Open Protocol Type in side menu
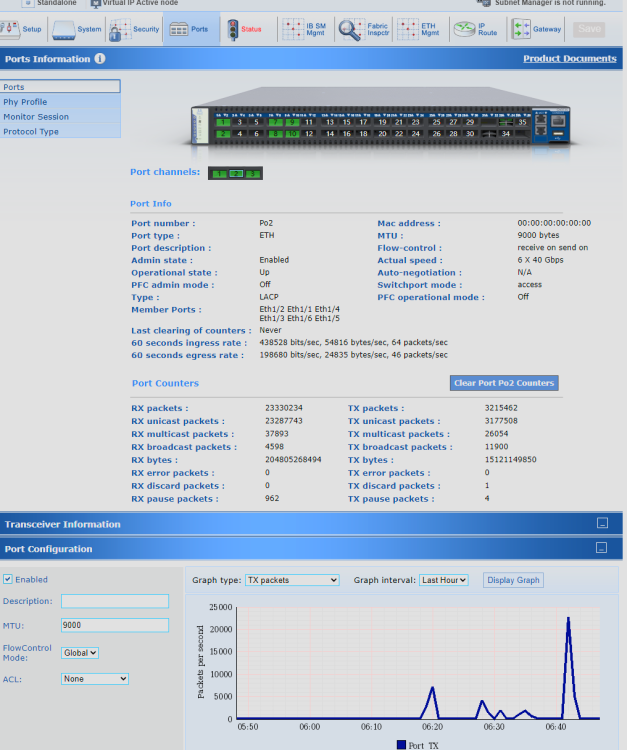The height and width of the screenshot is (750, 627). (x=60, y=132)
